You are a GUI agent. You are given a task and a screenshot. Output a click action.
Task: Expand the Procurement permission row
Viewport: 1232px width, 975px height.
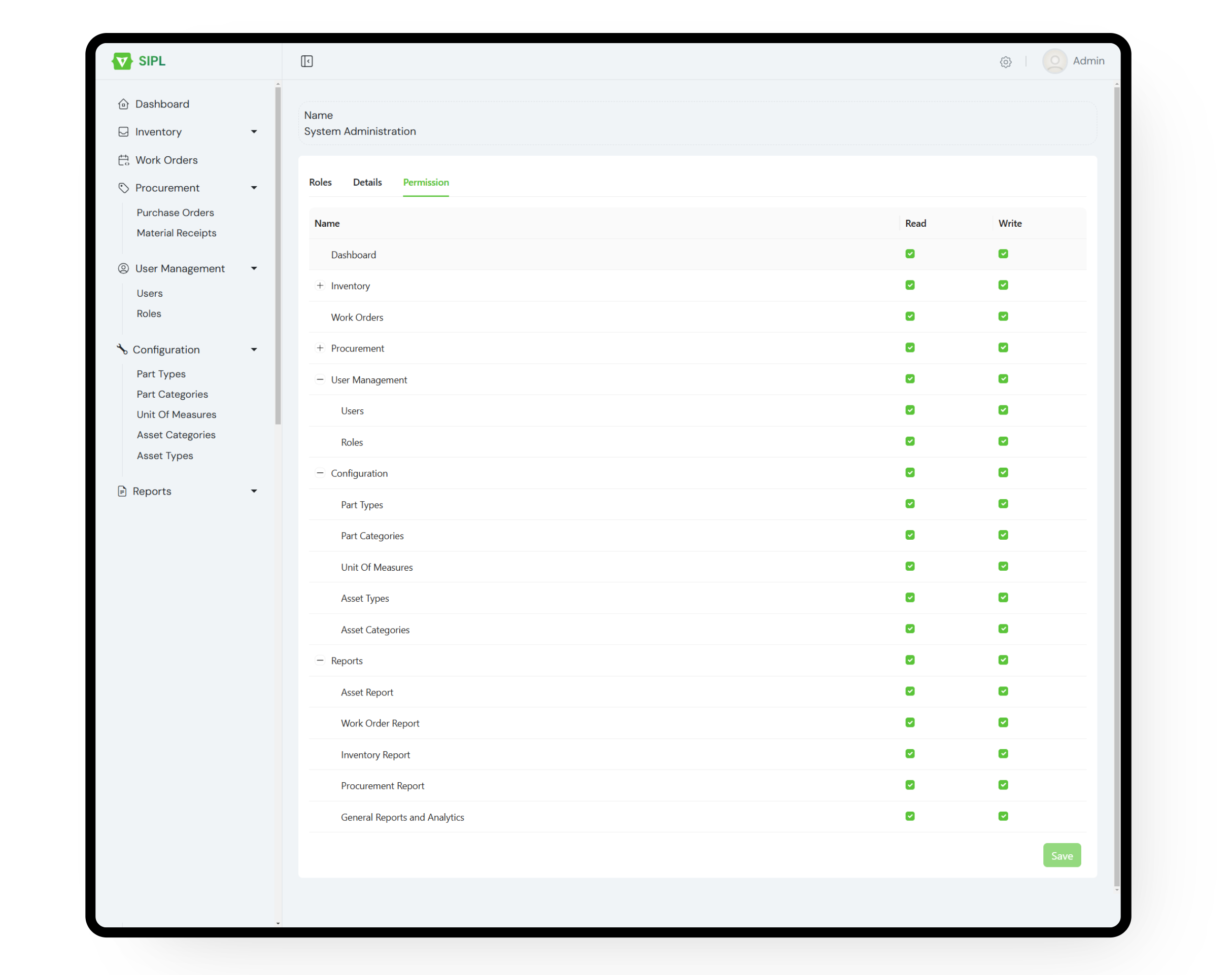(320, 347)
